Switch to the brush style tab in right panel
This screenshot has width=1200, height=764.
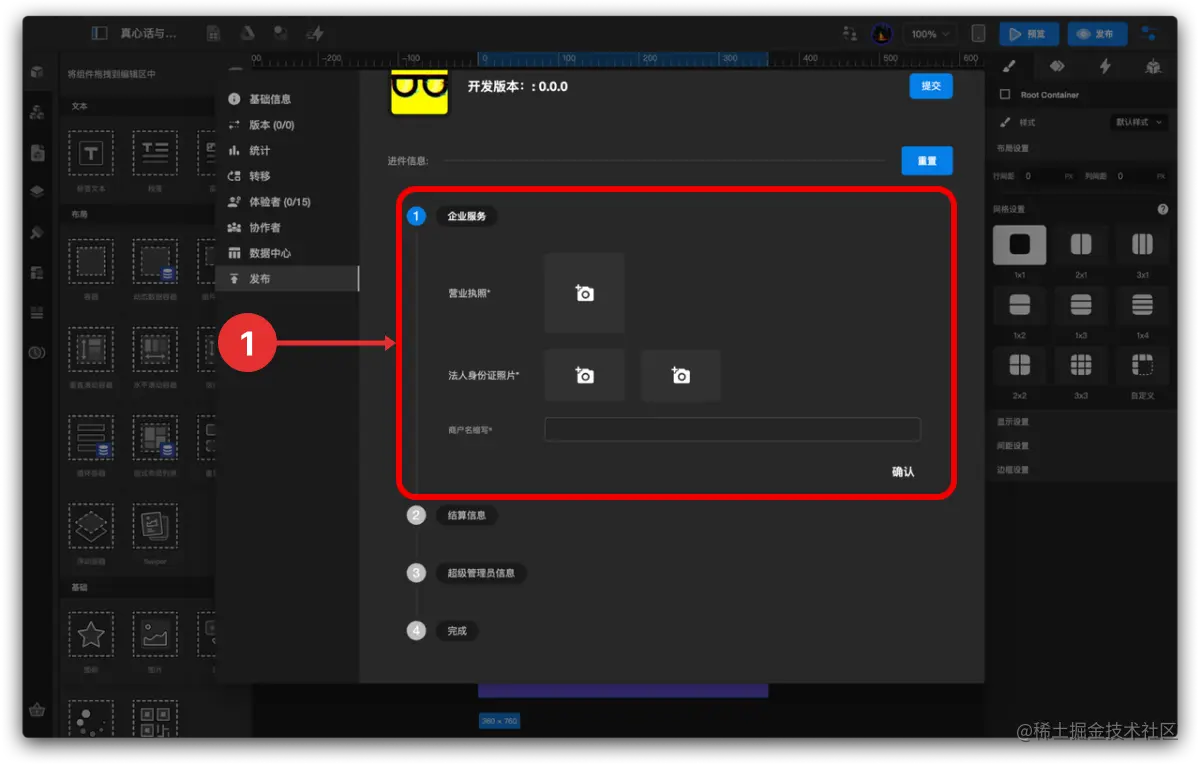pos(1009,67)
